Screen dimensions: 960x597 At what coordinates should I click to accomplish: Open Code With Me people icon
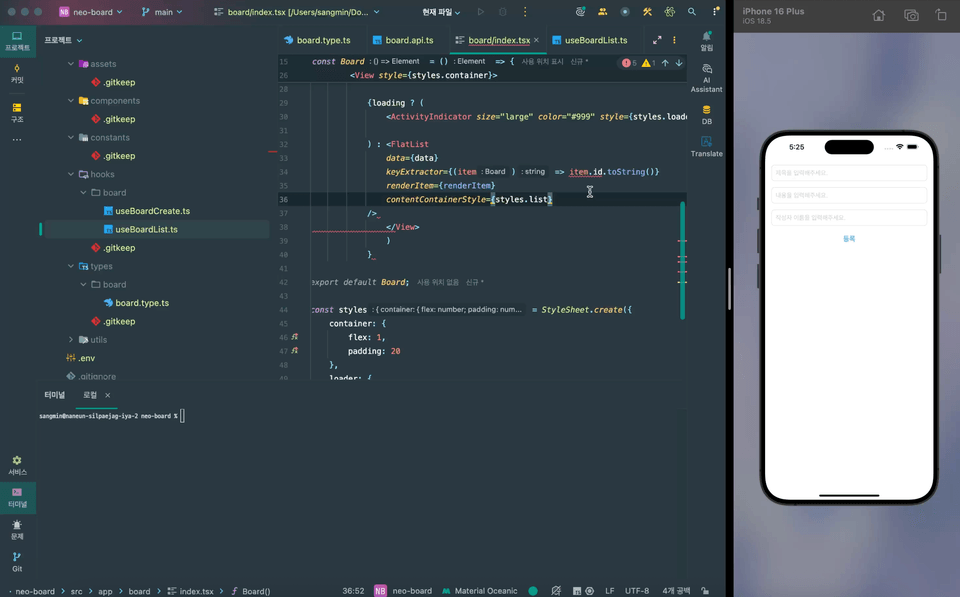coord(602,12)
